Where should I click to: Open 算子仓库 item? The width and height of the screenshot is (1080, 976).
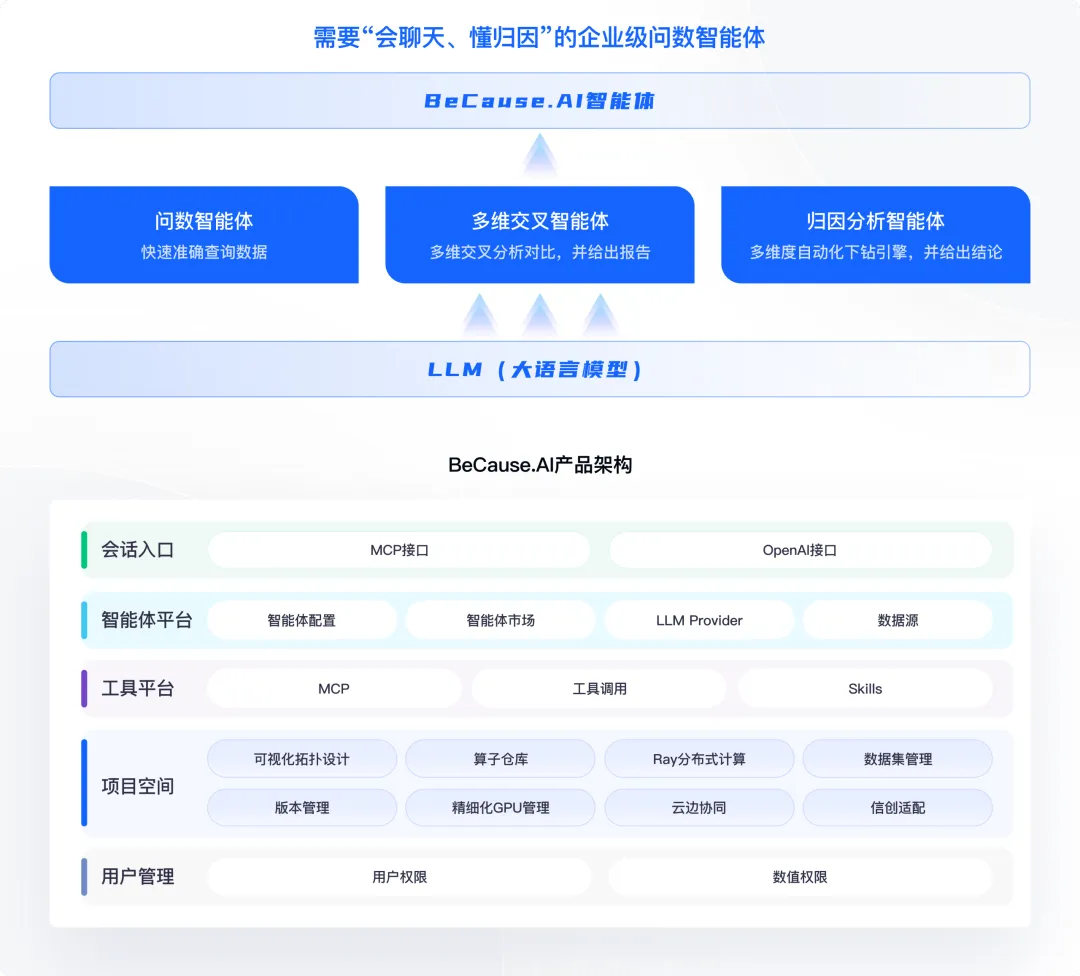[500, 759]
